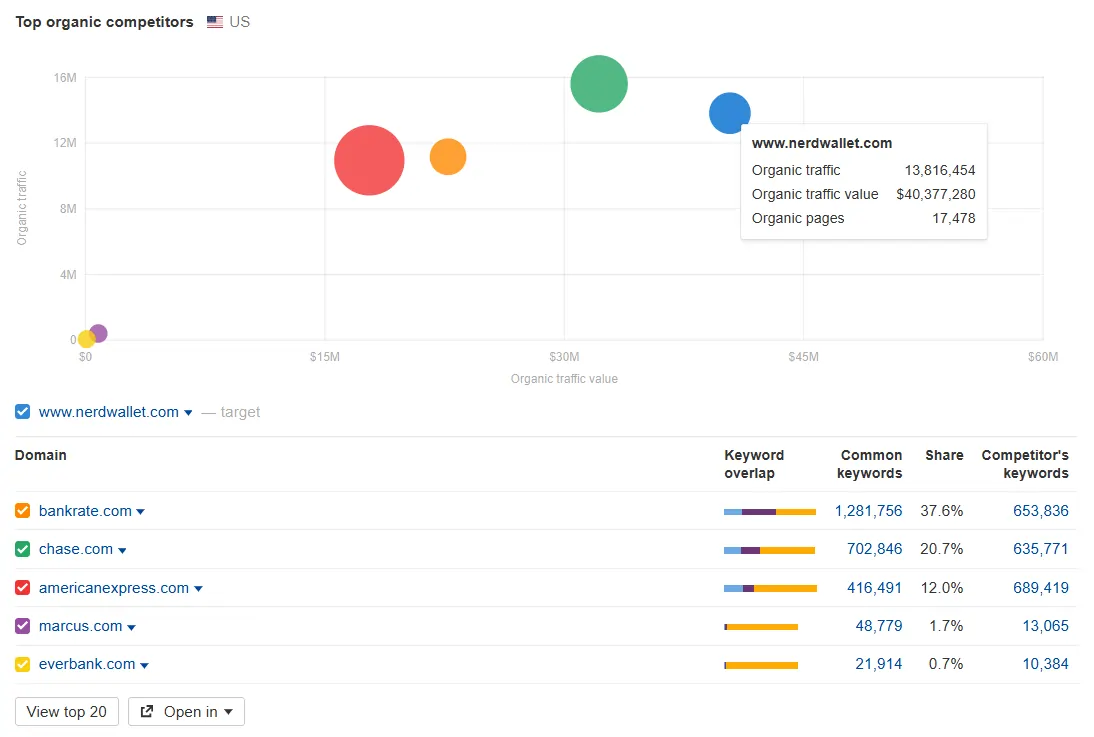Click the Share column header
Image resolution: width=1094 pixels, height=737 pixels.
point(944,455)
